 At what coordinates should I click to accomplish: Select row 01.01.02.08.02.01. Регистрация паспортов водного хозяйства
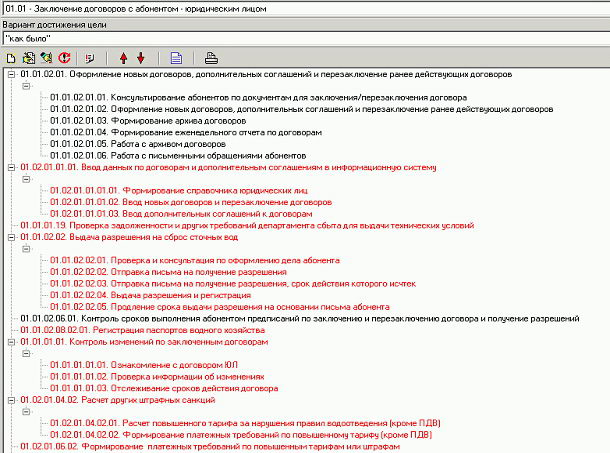click(x=142, y=330)
